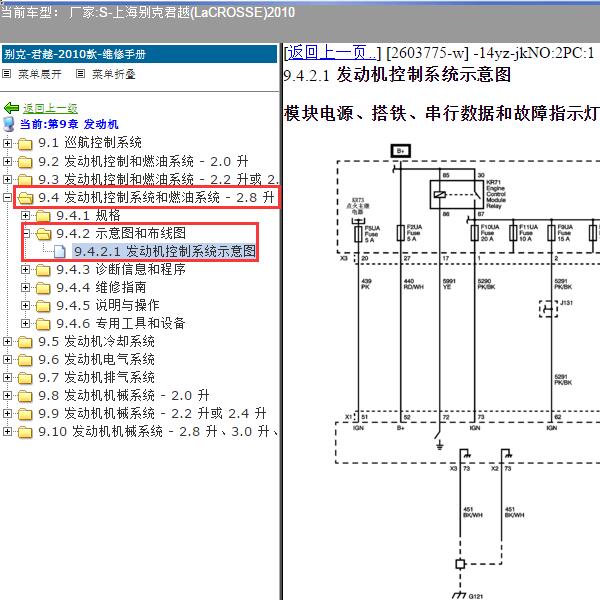Select 9.4.4 维修指南 item
The width and height of the screenshot is (600, 600).
(x=101, y=287)
